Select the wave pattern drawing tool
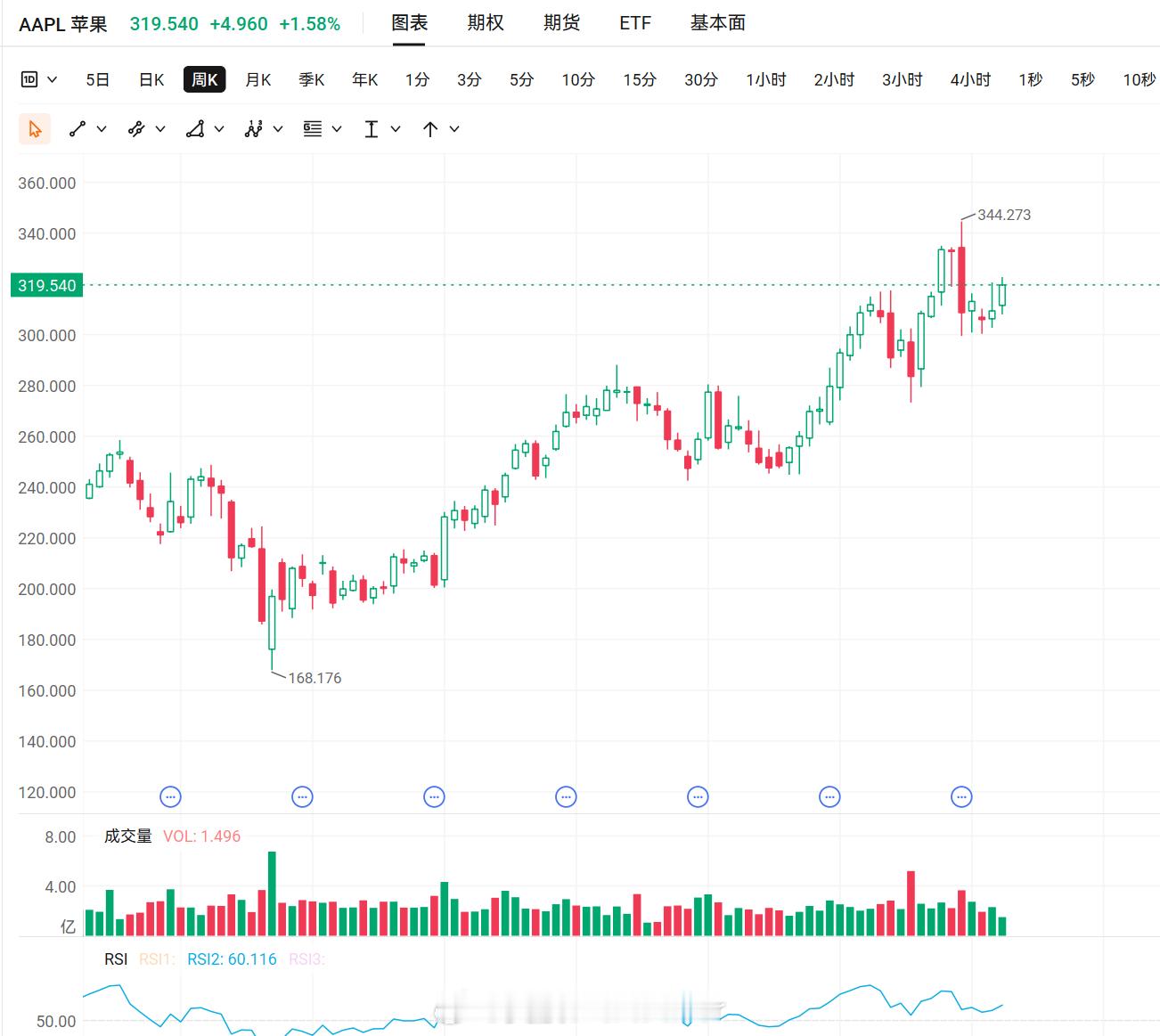Viewport: 1160px width, 1036px height. tap(254, 129)
